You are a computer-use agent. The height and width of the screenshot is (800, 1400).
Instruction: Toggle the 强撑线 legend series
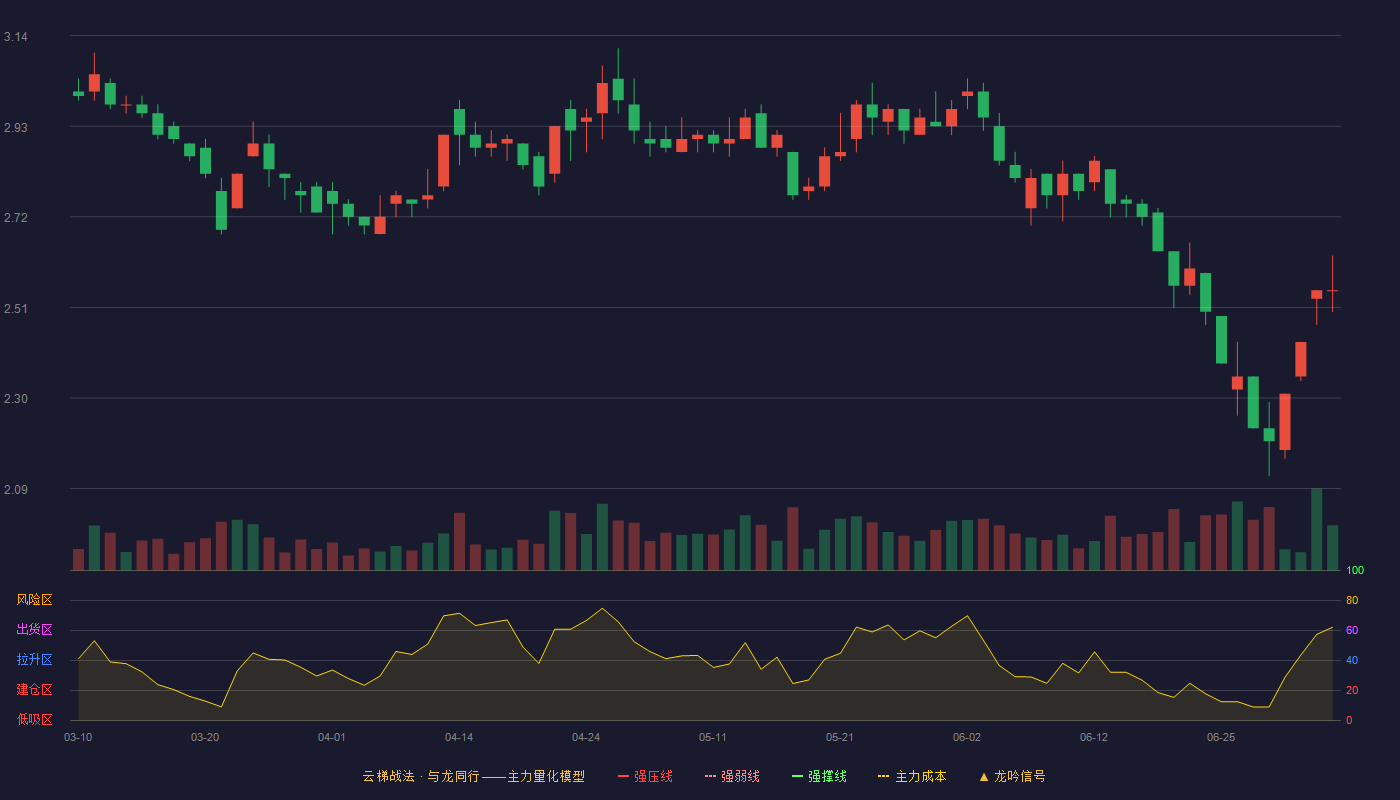(819, 776)
